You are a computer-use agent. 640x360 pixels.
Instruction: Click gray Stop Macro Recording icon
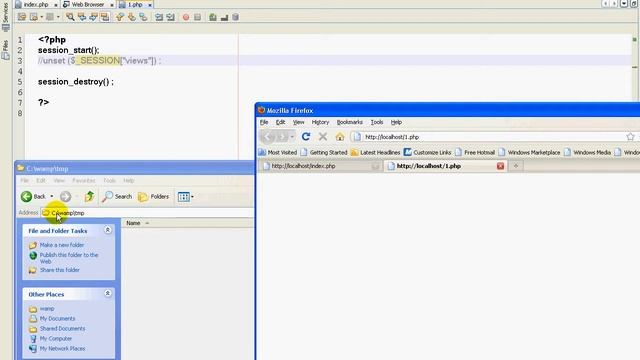pyautogui.click(x=198, y=17)
